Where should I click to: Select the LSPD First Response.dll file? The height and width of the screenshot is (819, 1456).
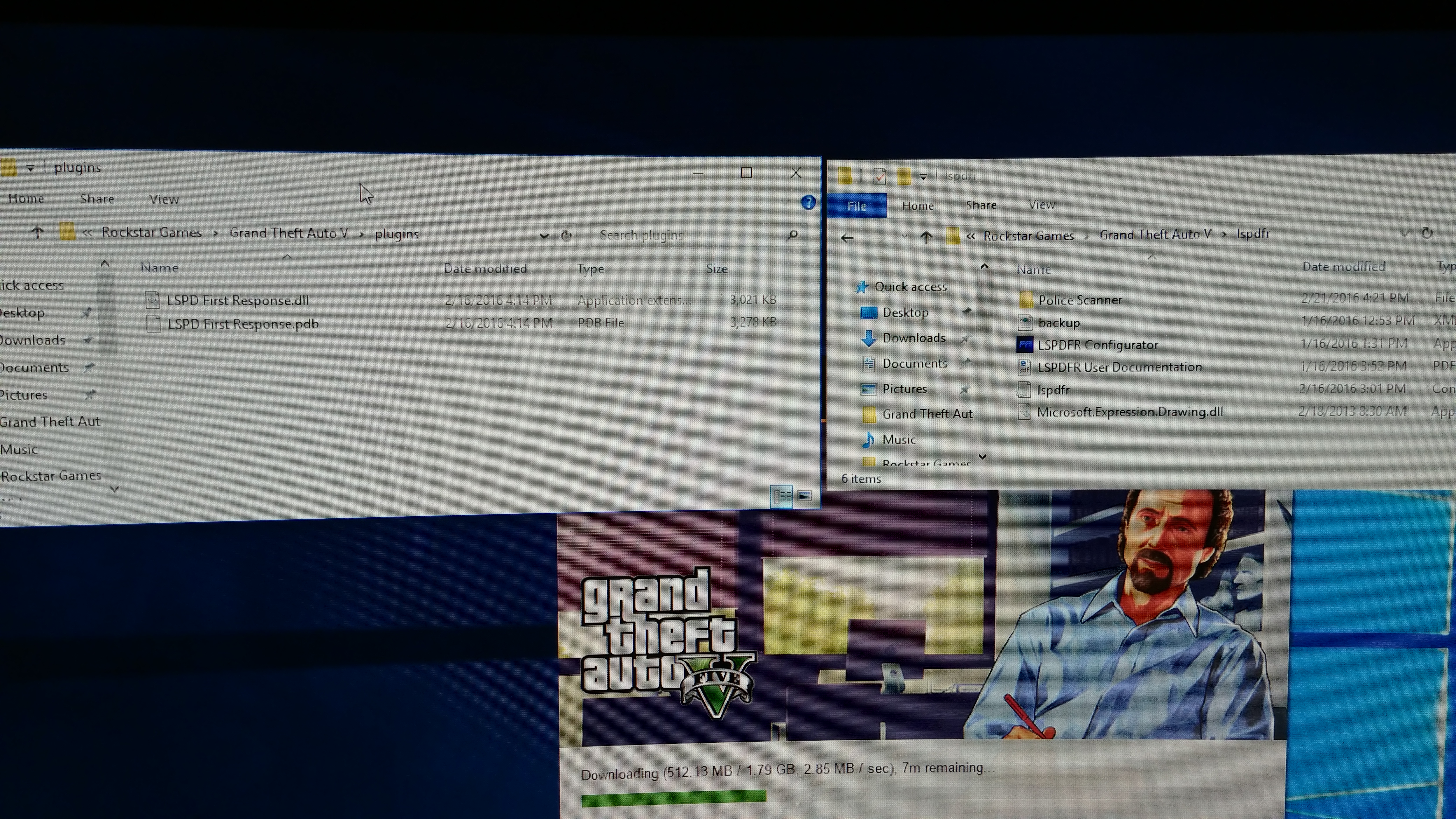click(237, 300)
